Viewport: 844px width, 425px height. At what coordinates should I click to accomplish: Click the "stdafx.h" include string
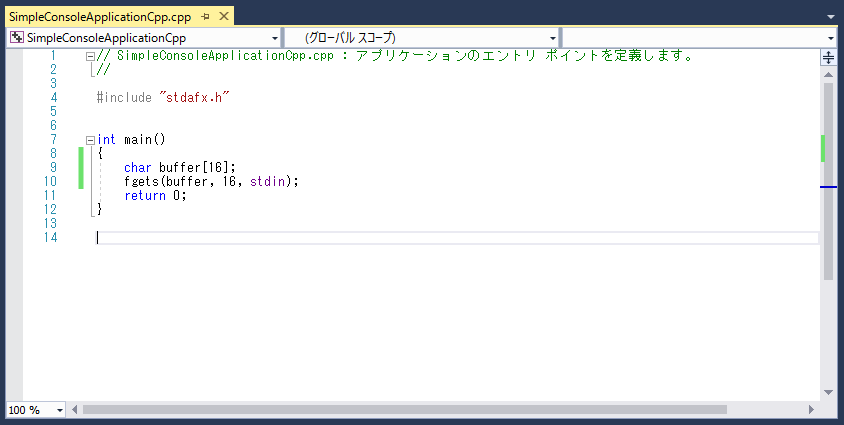194,98
